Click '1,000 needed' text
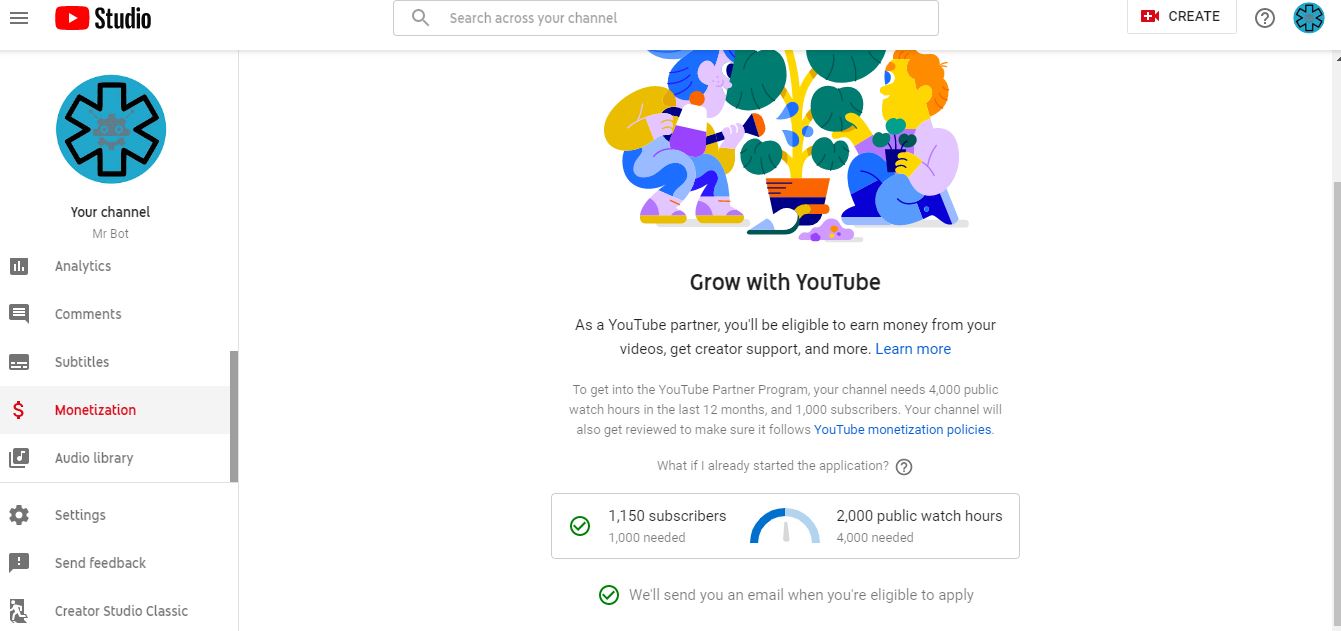Image resolution: width=1341 pixels, height=631 pixels. (x=647, y=538)
